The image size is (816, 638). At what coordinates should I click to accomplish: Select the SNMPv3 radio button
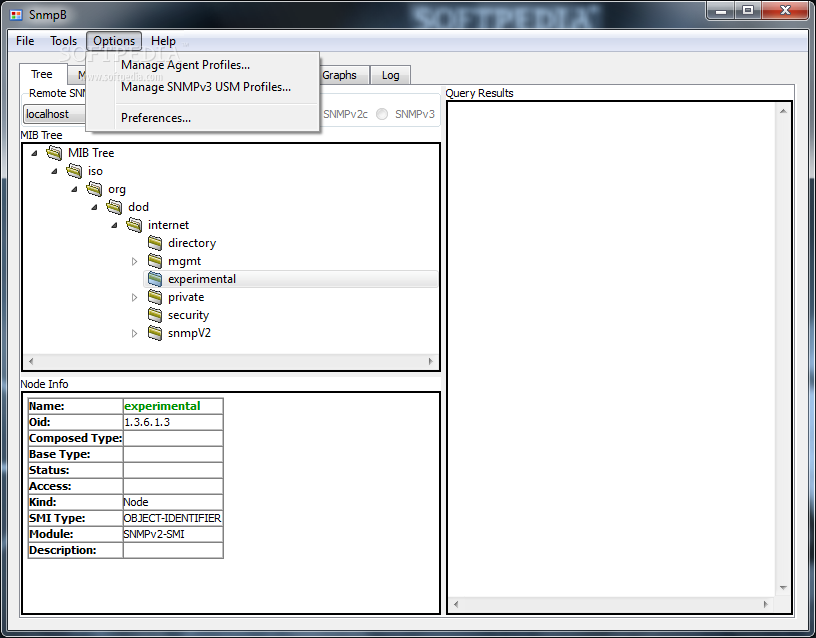pyautogui.click(x=382, y=114)
